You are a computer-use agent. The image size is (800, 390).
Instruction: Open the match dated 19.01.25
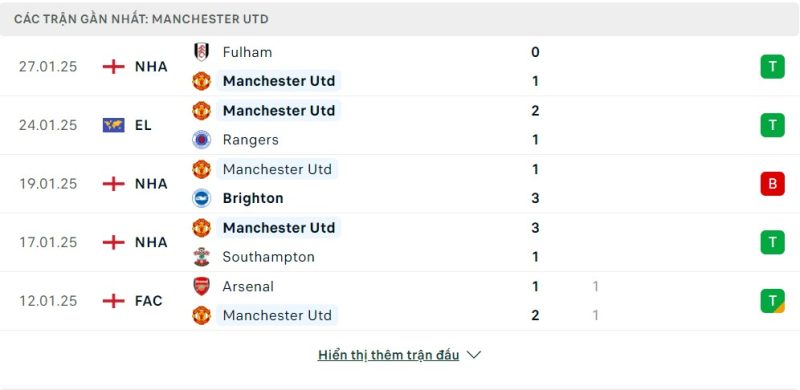click(400, 184)
